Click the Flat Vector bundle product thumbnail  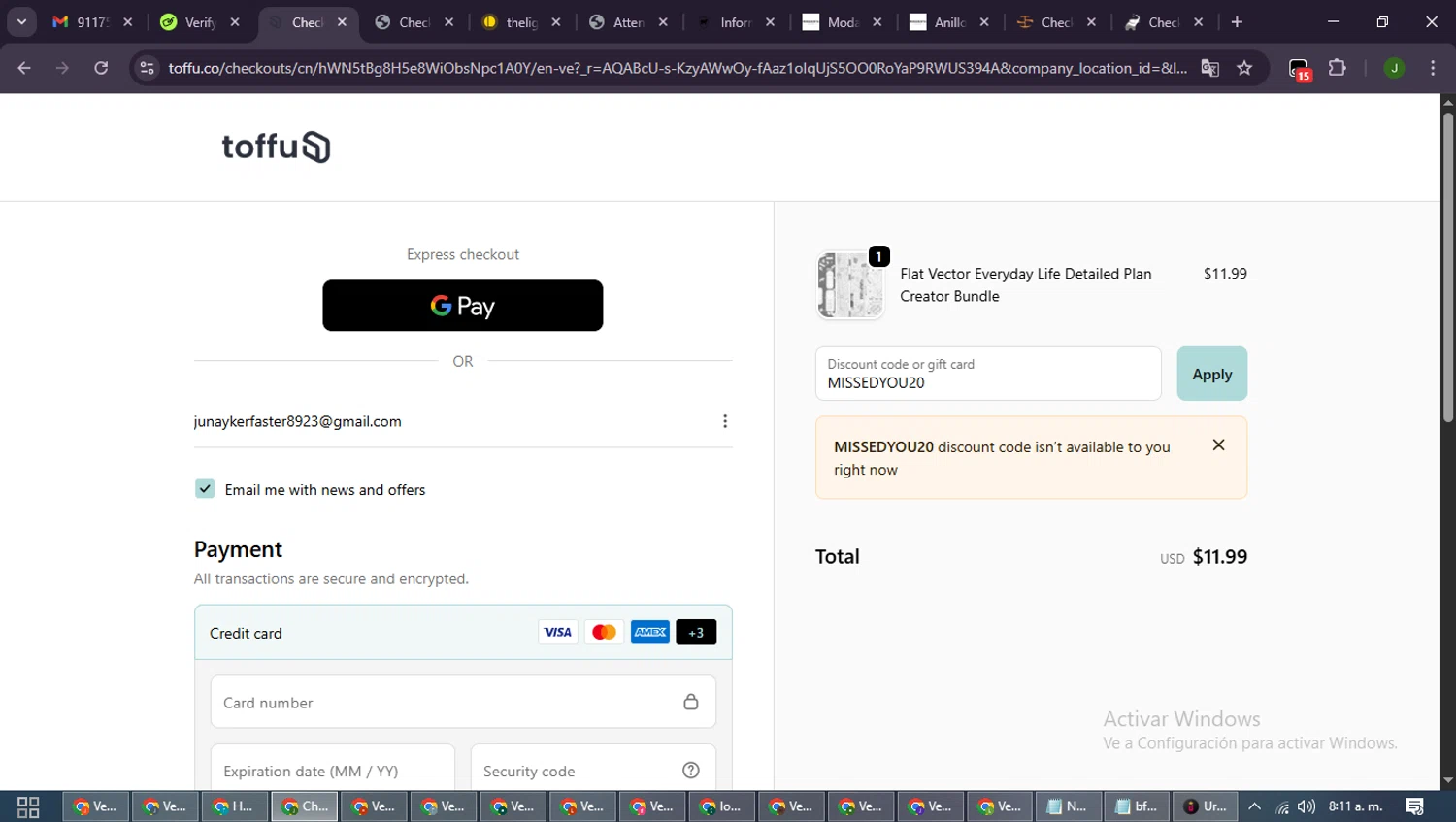tap(850, 285)
